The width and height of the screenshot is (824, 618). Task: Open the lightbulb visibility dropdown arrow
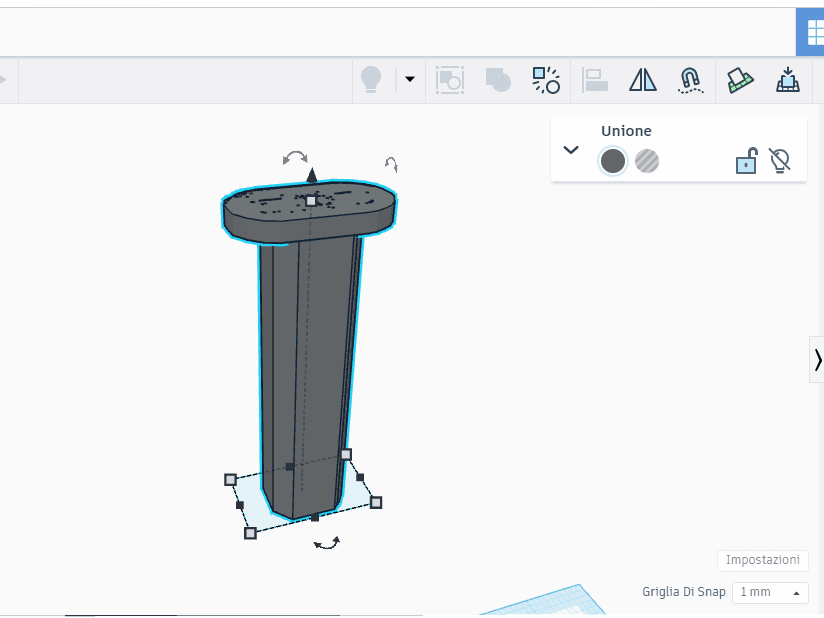click(410, 79)
